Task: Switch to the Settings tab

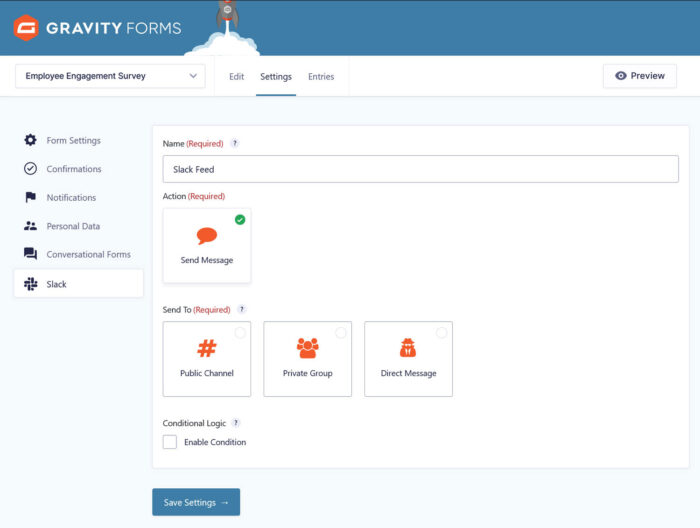Action: coord(276,76)
